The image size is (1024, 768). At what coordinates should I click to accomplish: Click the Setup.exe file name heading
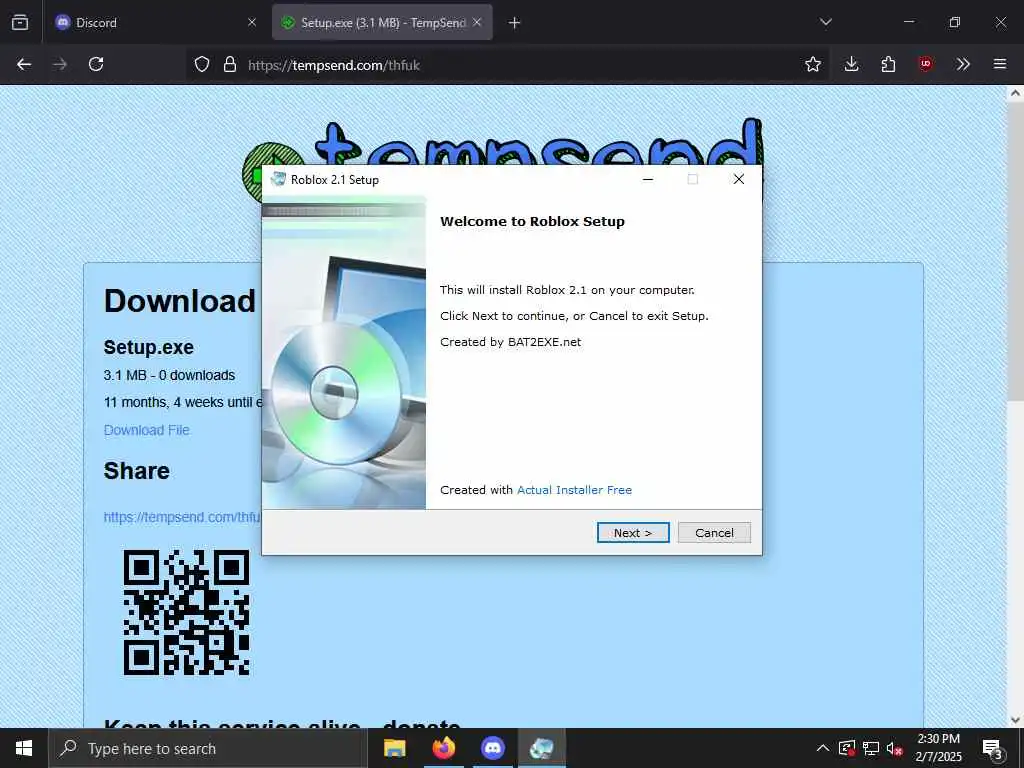coord(149,347)
